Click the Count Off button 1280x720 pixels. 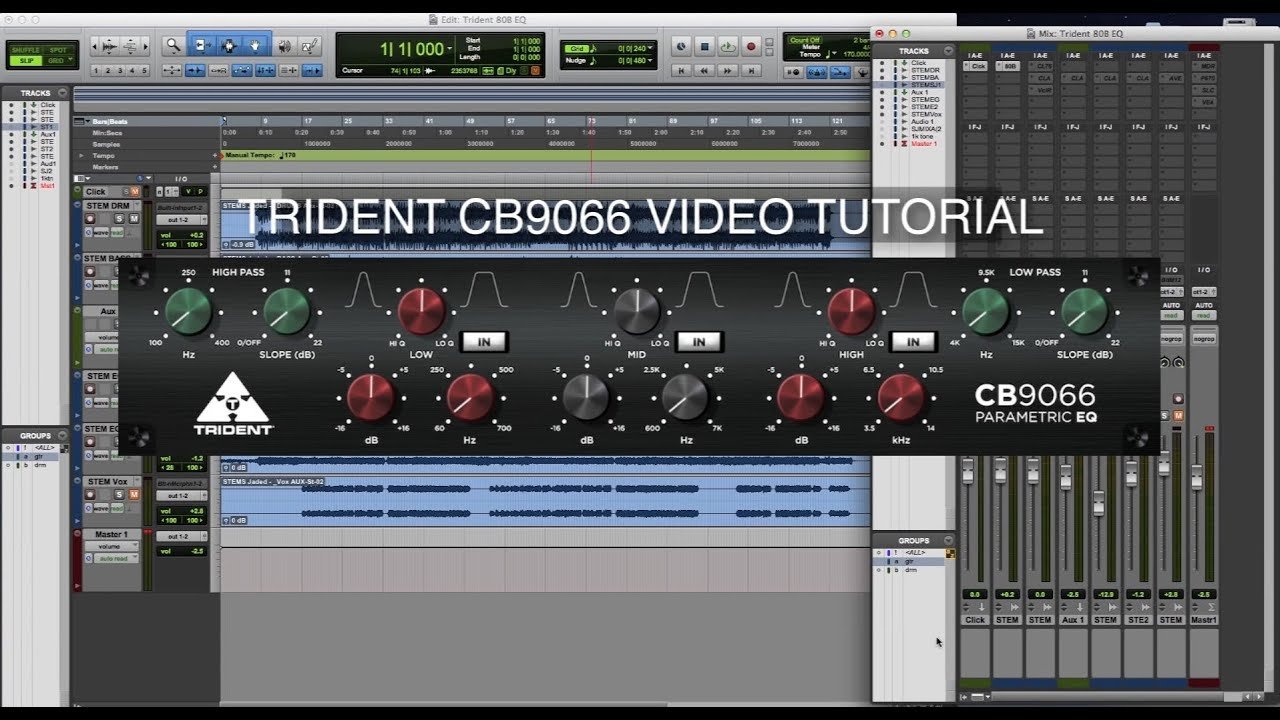805,41
